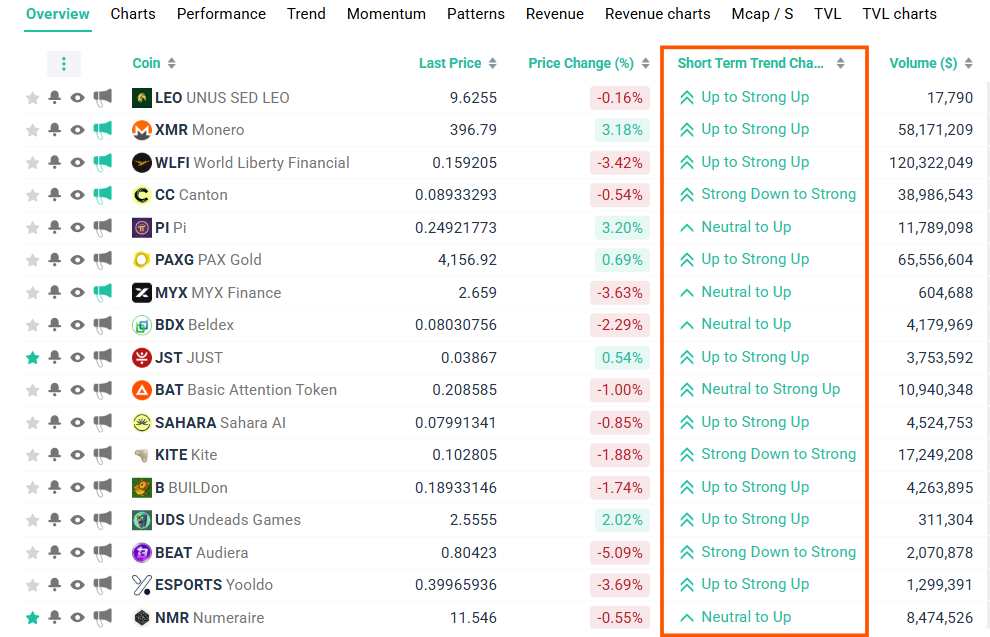Click the Basic Attention Token logo icon
990x637 pixels.
(x=141, y=390)
